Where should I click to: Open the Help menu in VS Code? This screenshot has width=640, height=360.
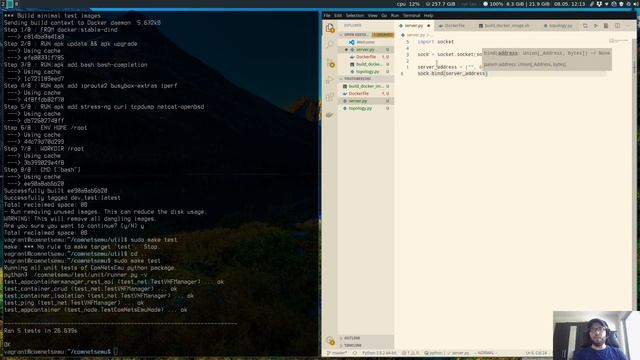point(429,16)
